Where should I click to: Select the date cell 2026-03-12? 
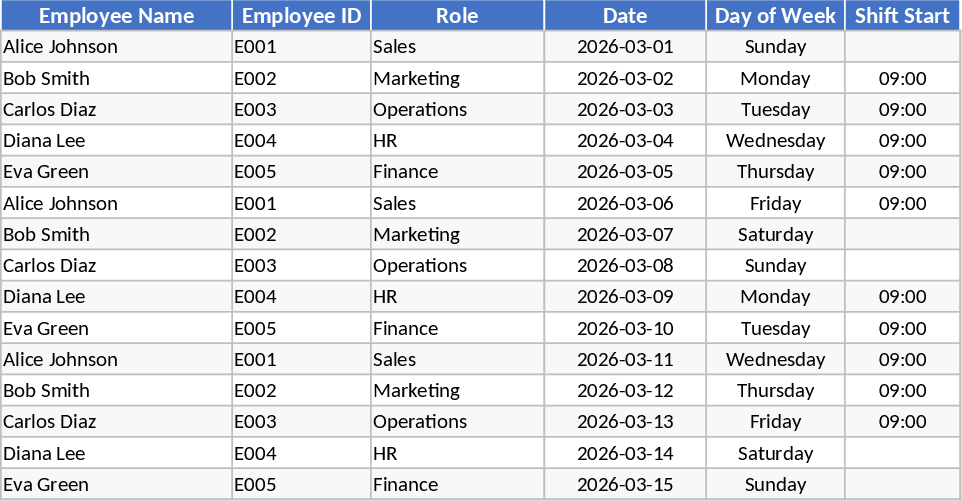[x=625, y=390]
